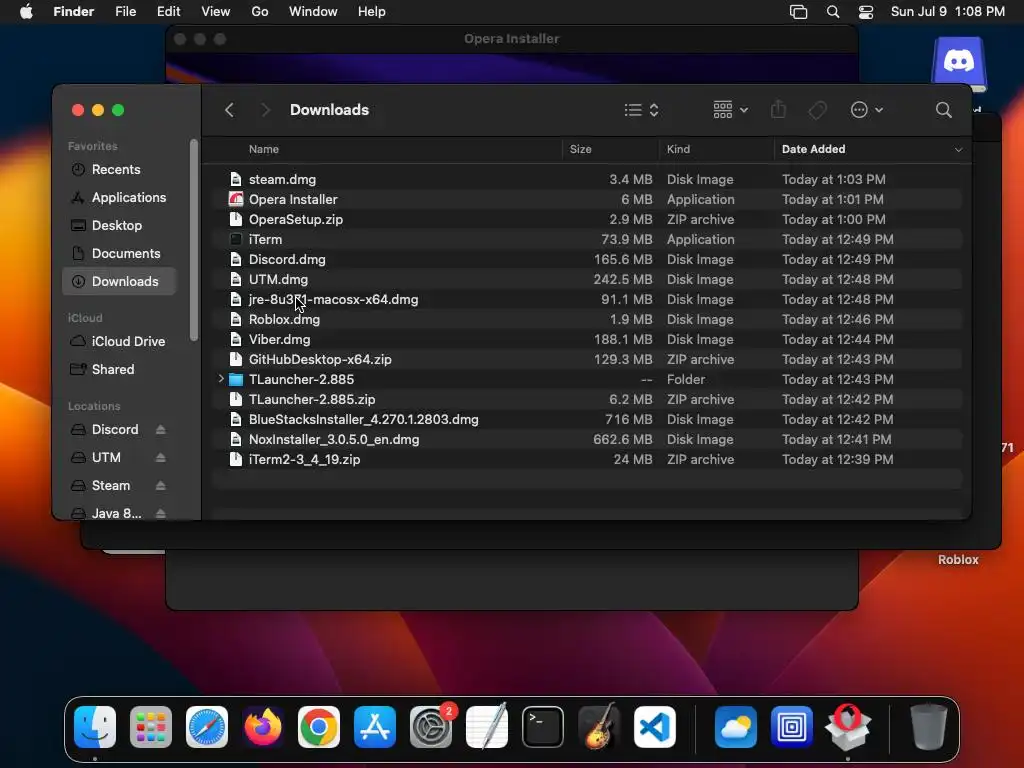This screenshot has height=768, width=1024.
Task: Open the File menu
Action: click(125, 12)
